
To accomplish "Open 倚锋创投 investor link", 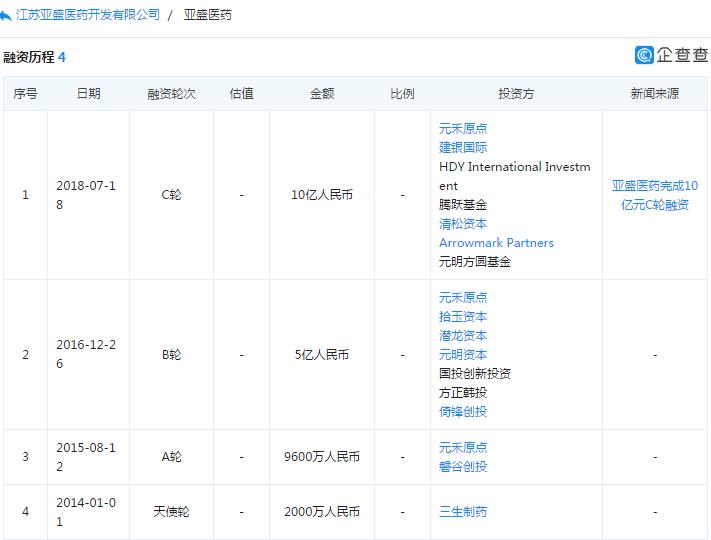I will pyautogui.click(x=463, y=412).
